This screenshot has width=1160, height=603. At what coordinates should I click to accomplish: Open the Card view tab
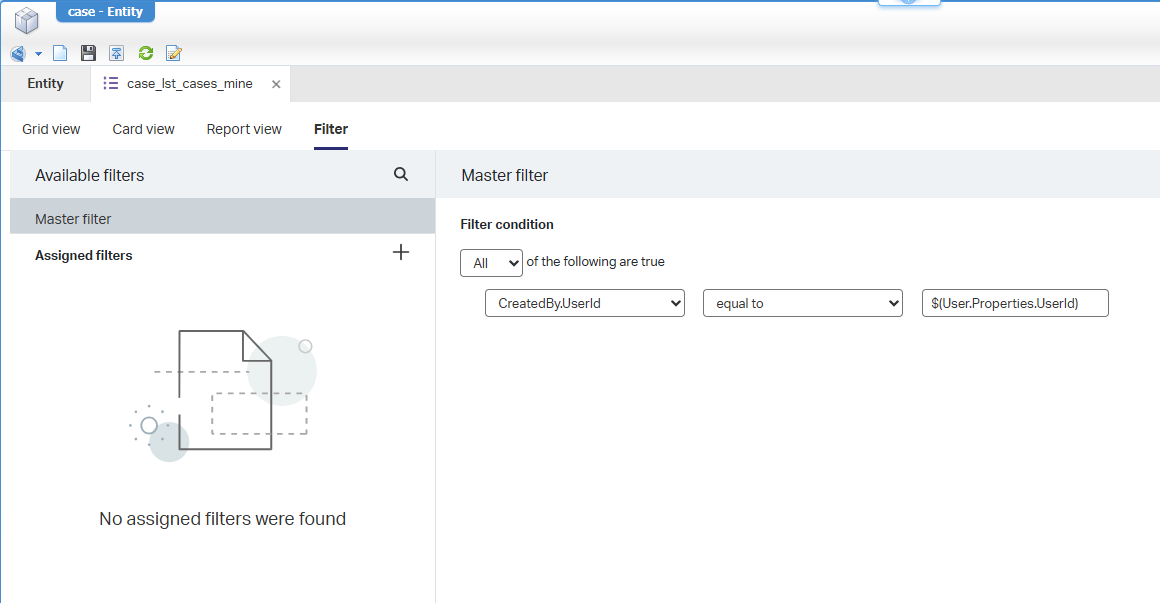click(x=144, y=129)
